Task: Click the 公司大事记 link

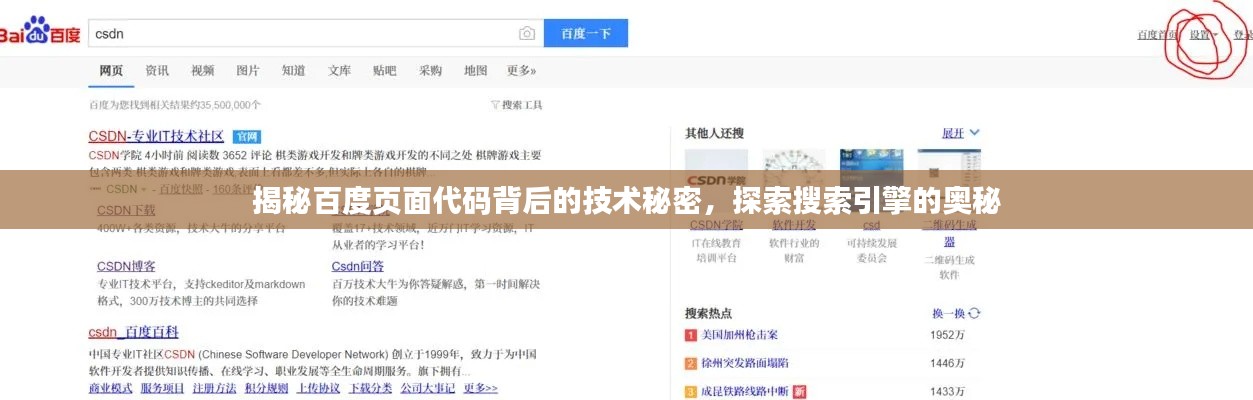Action: [x=427, y=388]
